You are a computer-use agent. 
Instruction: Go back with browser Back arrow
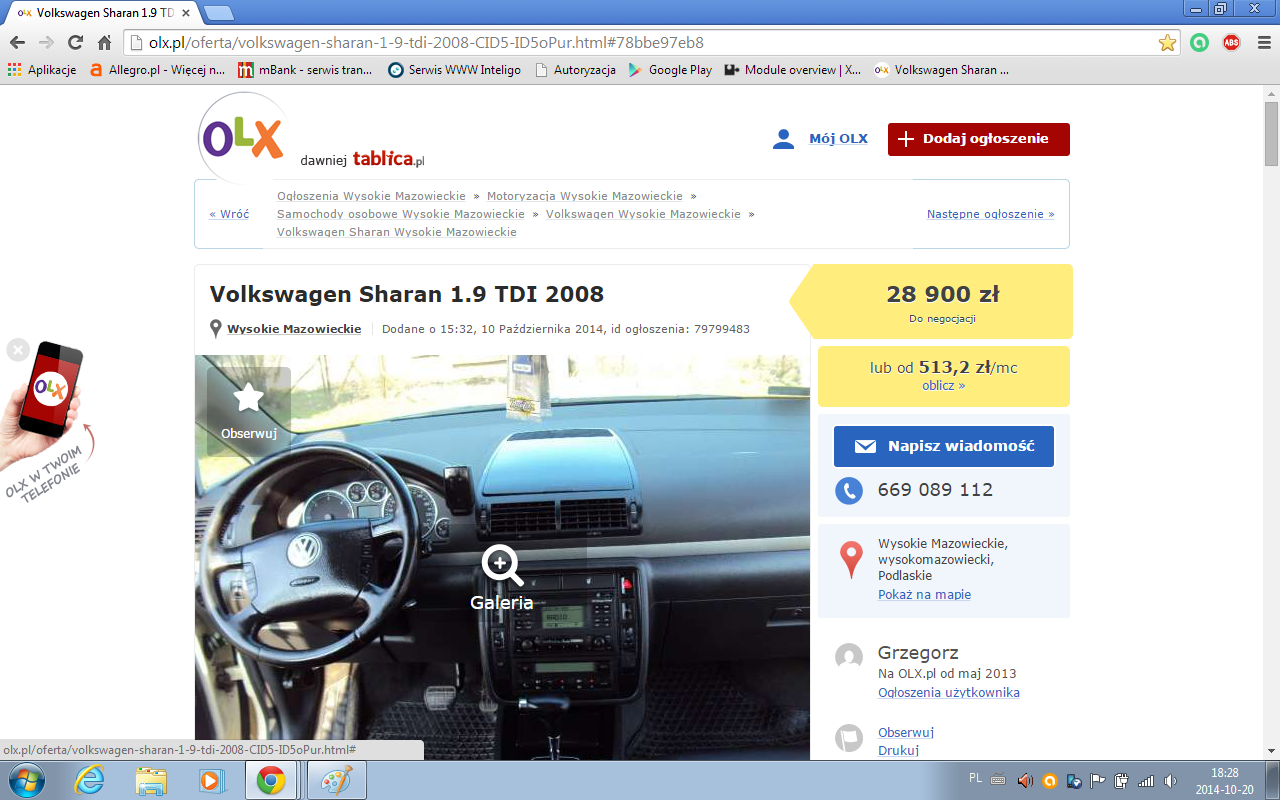pyautogui.click(x=17, y=43)
